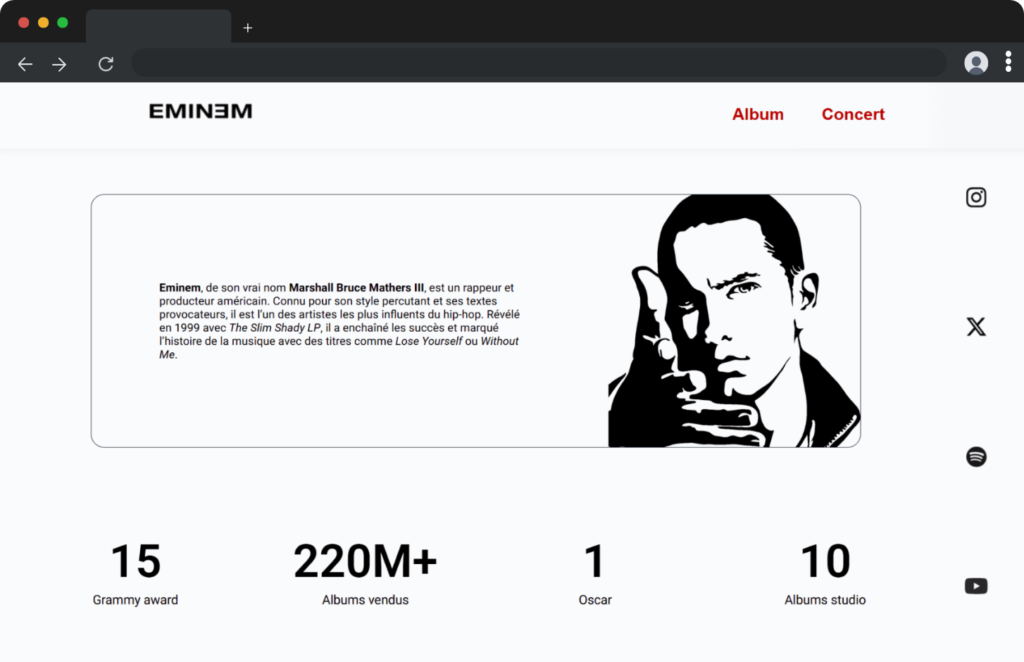
Task: Focus the browser address bar
Action: 538,64
